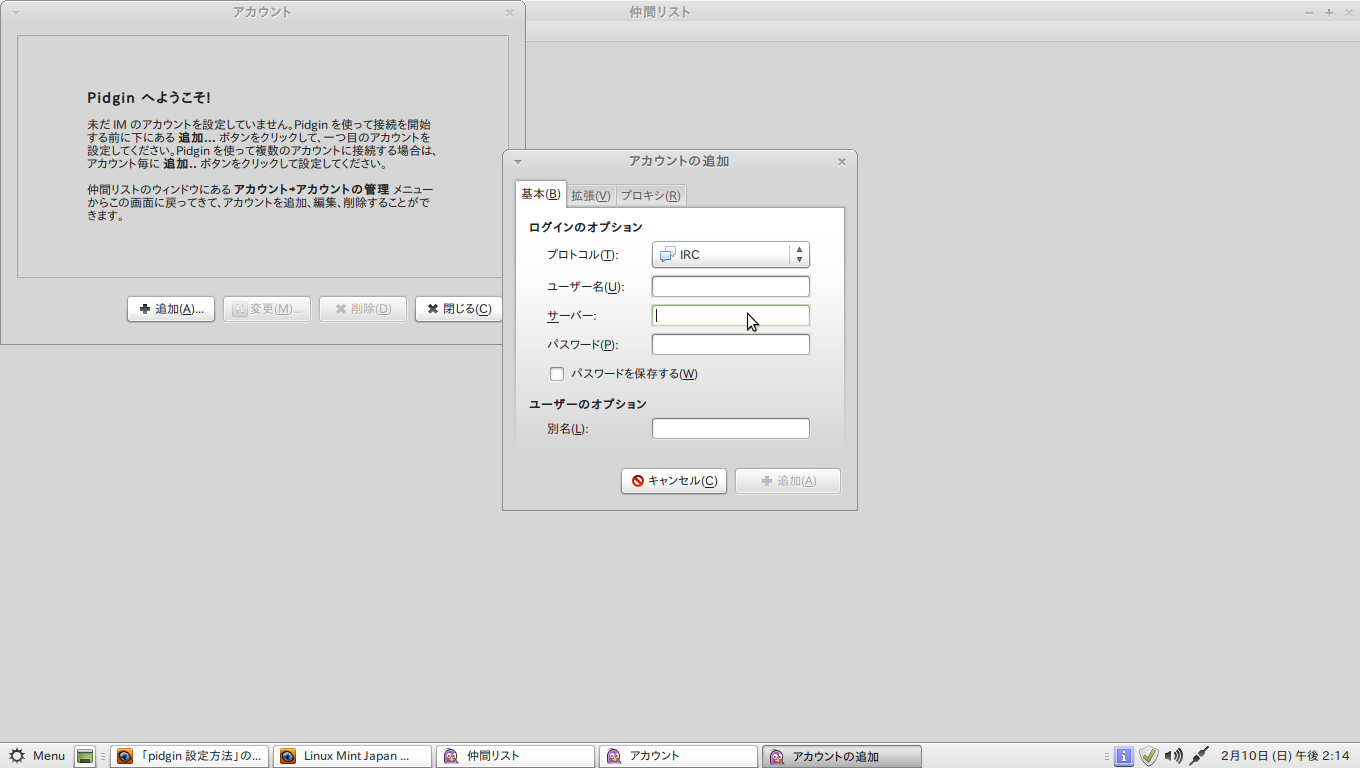The image size is (1360, 768).
Task: Switch to 仲間リスト taskbar item
Action: pyautogui.click(x=515, y=756)
